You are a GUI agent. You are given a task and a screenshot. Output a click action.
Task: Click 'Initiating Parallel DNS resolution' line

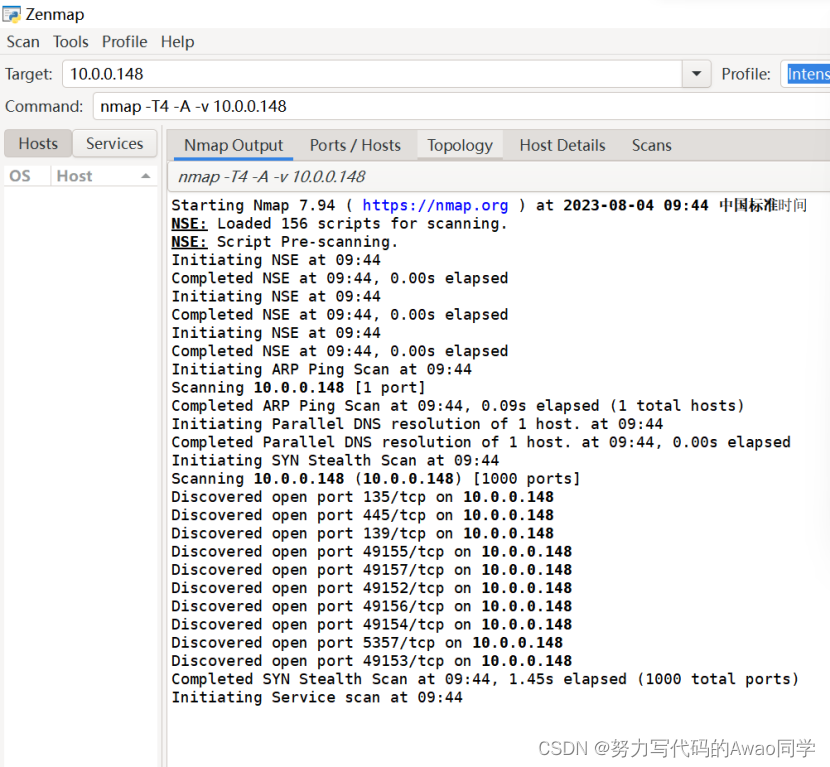coord(417,424)
